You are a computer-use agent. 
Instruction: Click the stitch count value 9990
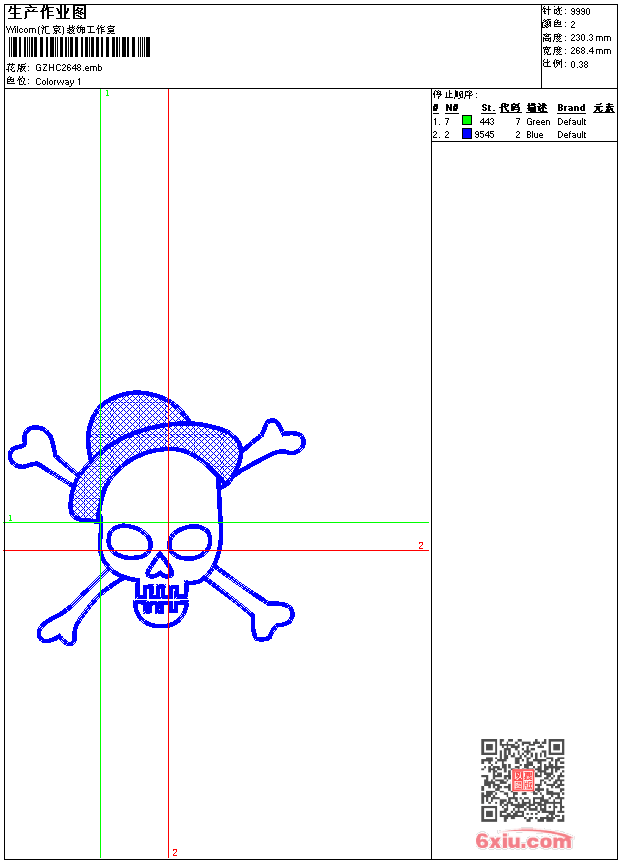pos(580,12)
